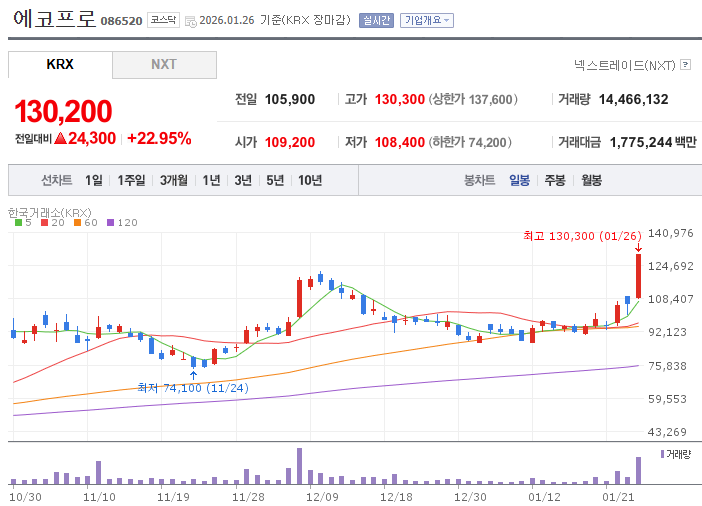The width and height of the screenshot is (702, 506).
Task: Select the 1년 line chart period
Action: click(x=211, y=180)
